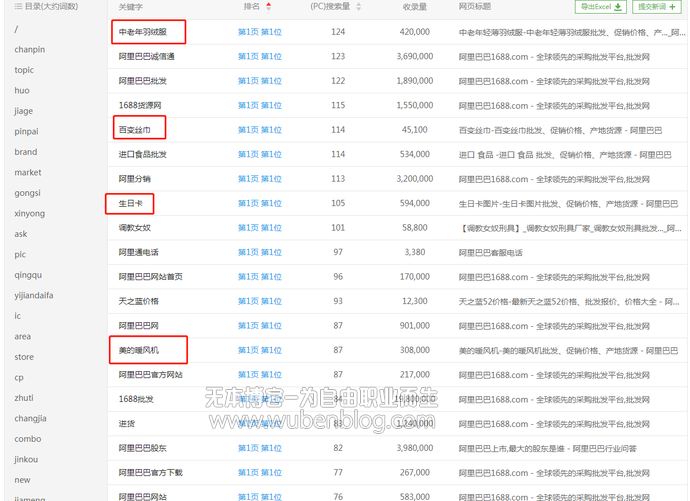Screen dimensions: 690x501
Task: Select the jiage directory
Action: [23, 111]
